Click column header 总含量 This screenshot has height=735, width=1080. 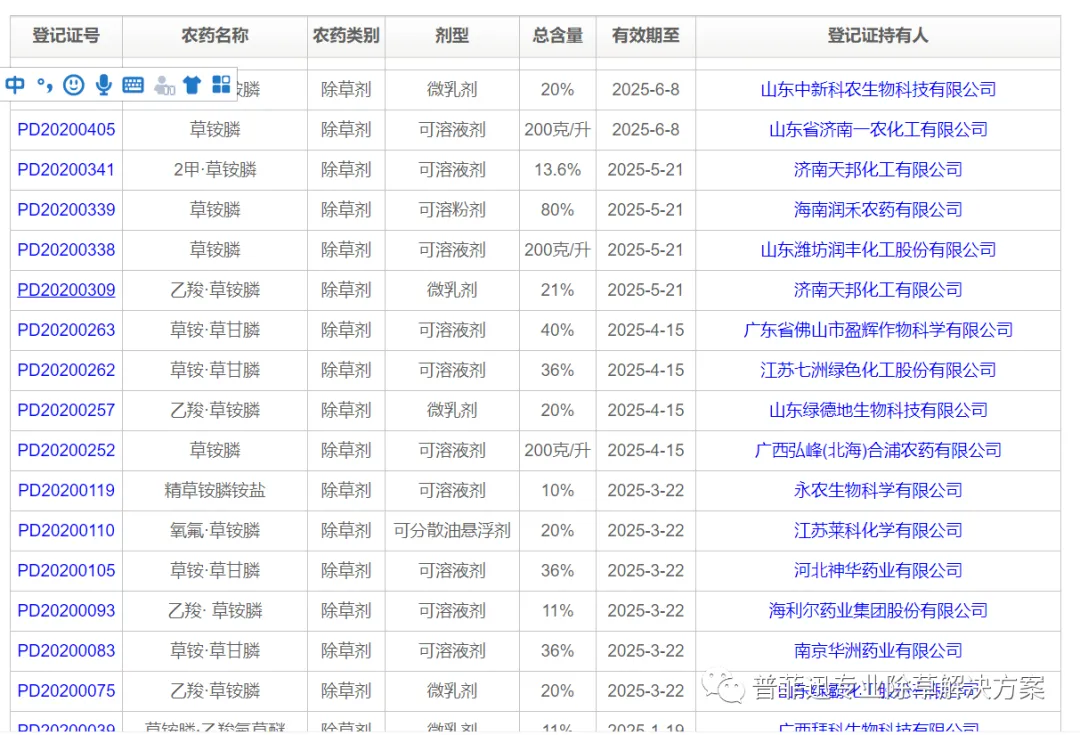click(x=557, y=36)
